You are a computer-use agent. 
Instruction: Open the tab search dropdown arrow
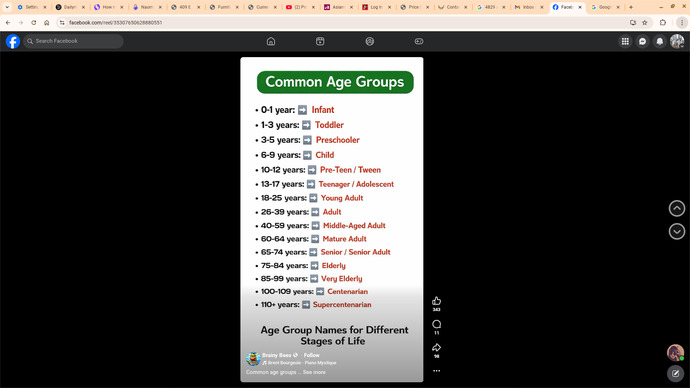(7, 7)
